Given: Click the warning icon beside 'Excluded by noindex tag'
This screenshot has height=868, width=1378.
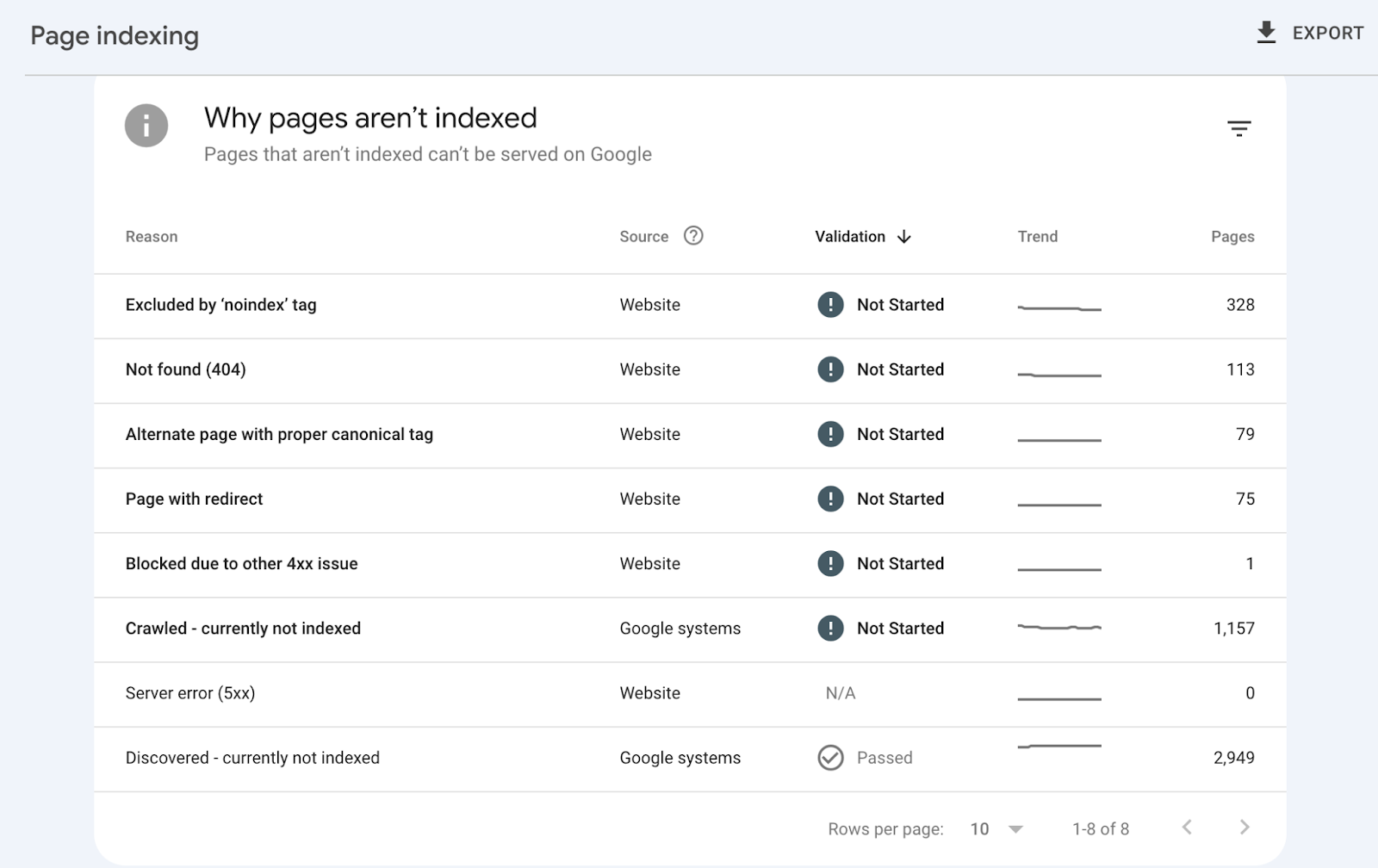Looking at the screenshot, I should point(831,305).
